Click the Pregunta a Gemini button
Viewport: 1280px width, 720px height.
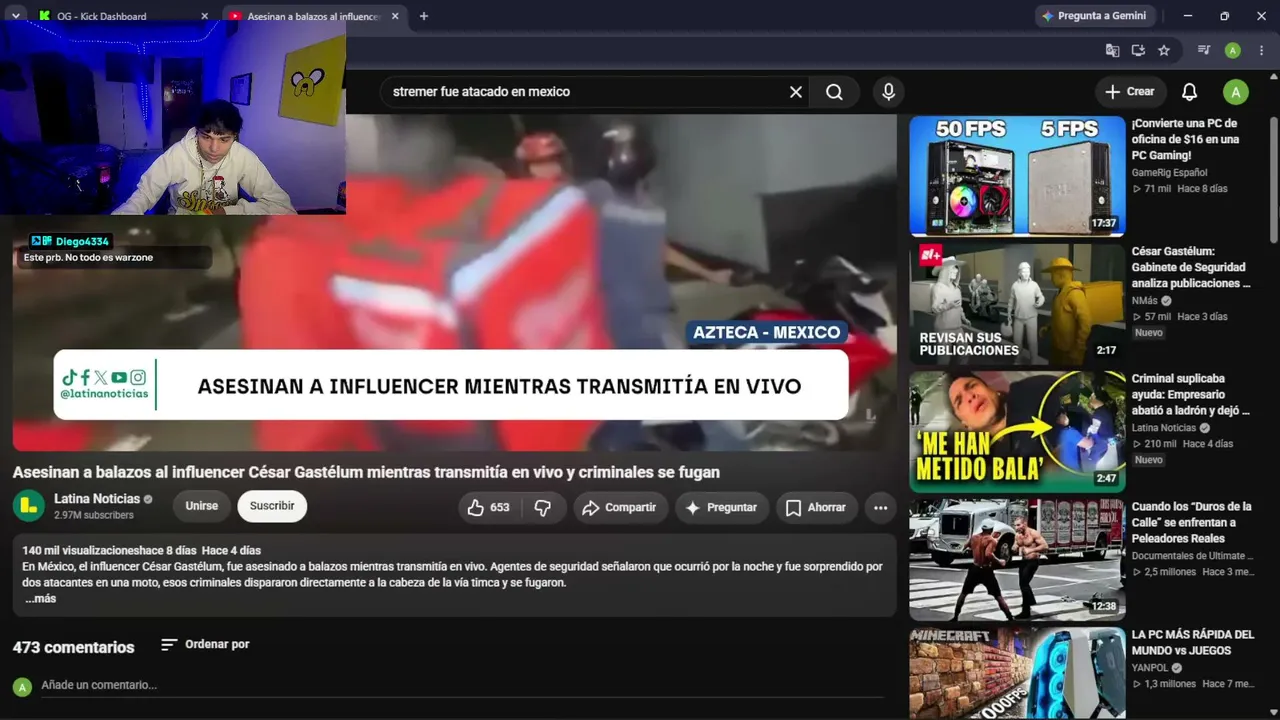pos(1095,16)
